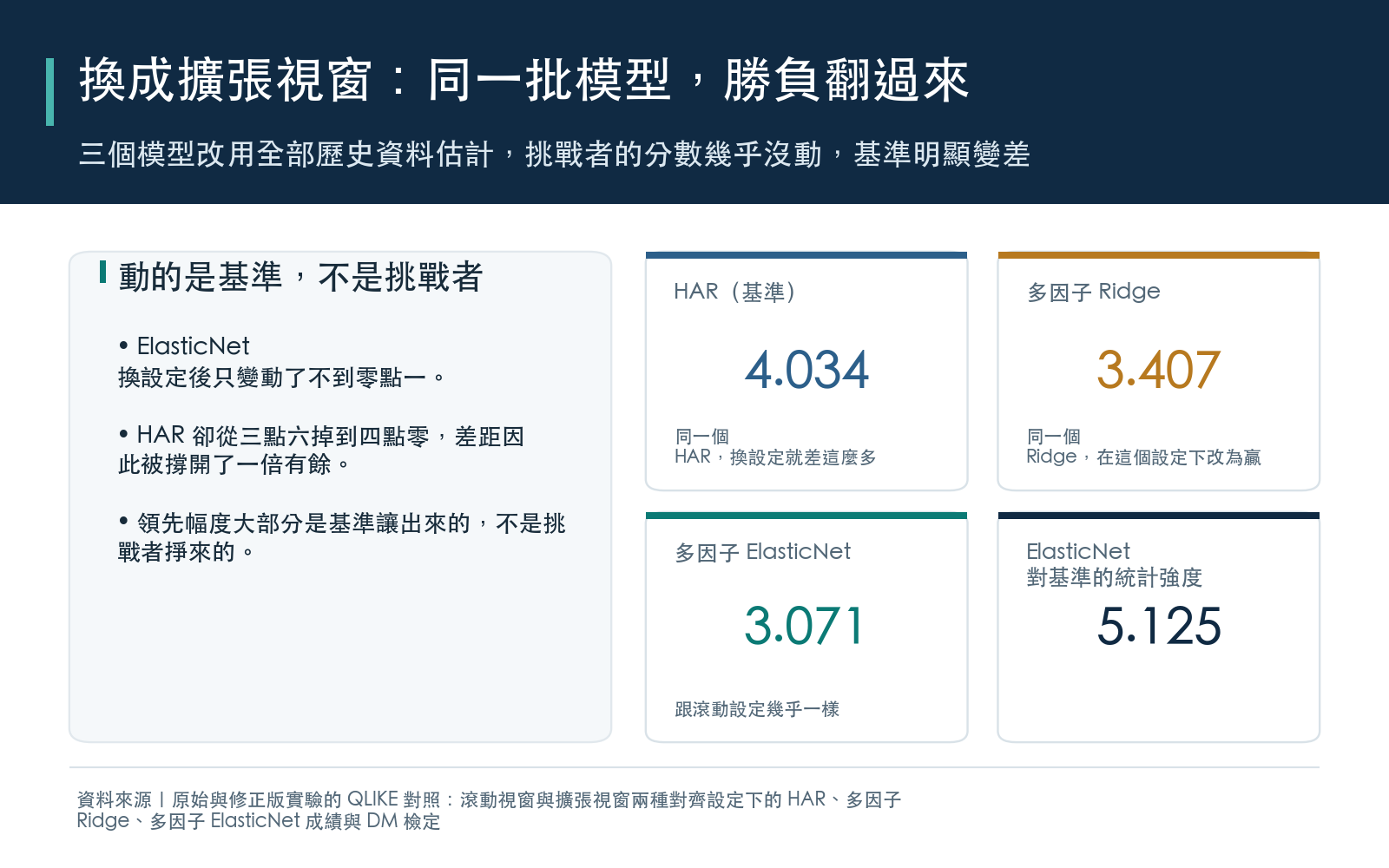Image resolution: width=1389 pixels, height=868 pixels.
Task: Click the card label 多因子 ElasticNet
Action: [x=762, y=552]
